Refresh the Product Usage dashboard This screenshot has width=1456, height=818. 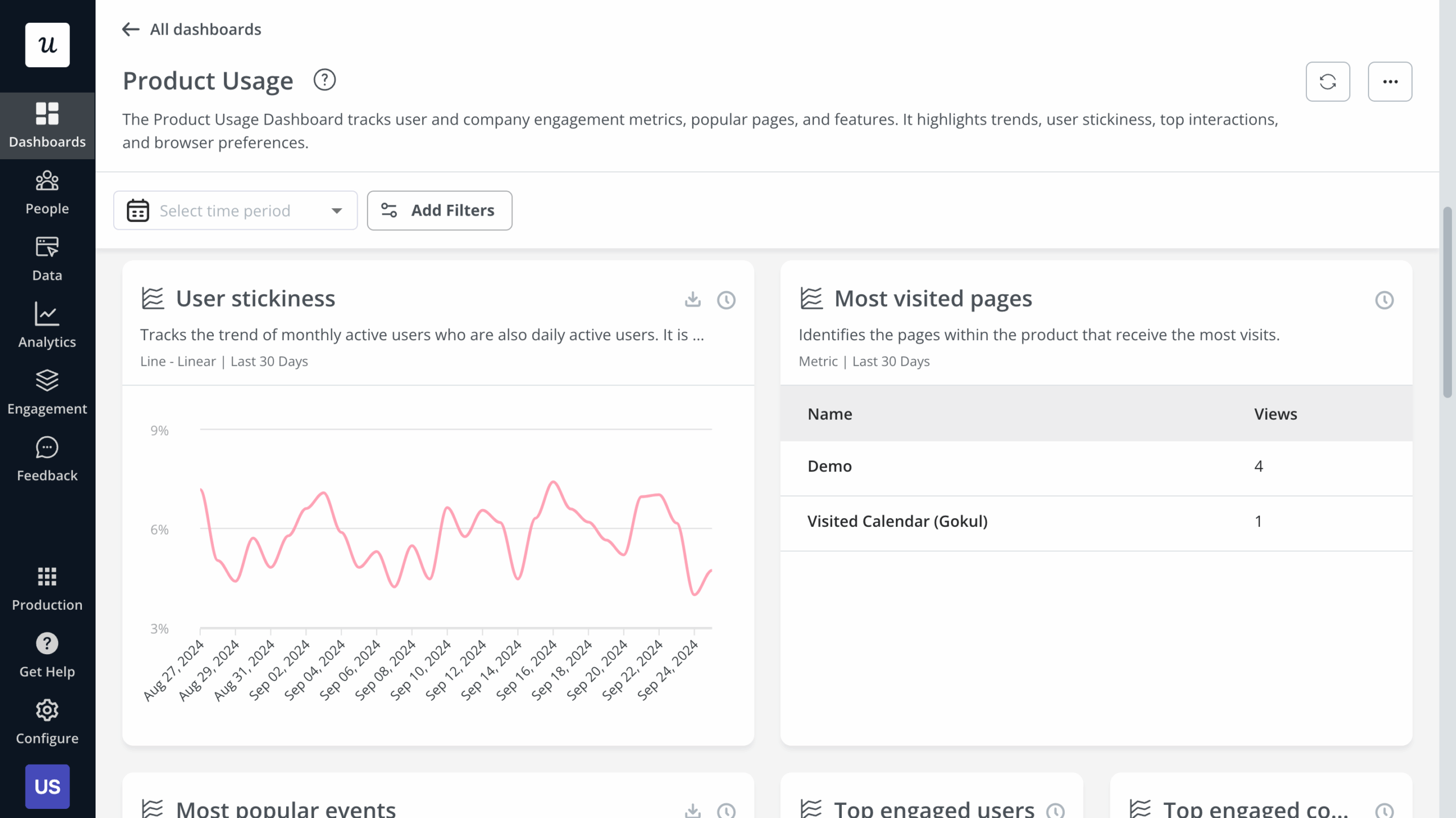[1329, 81]
